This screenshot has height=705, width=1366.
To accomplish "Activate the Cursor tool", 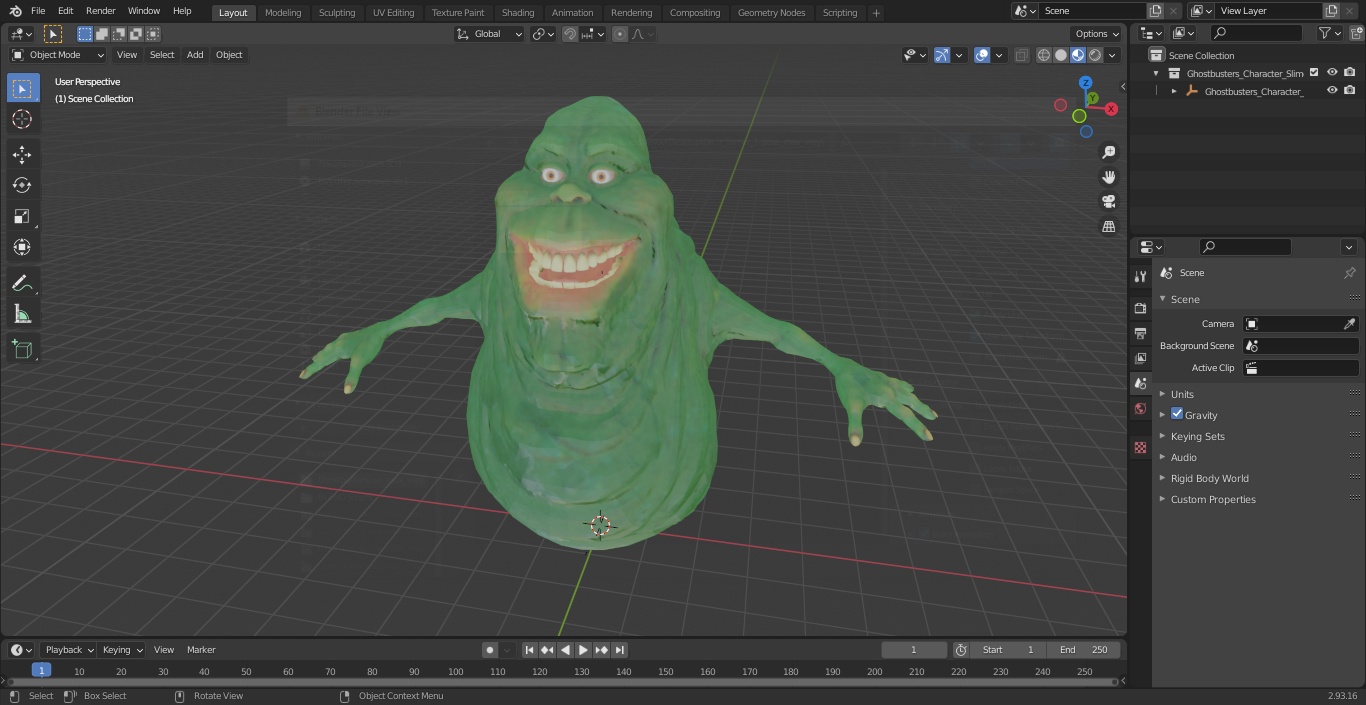I will [x=22, y=119].
